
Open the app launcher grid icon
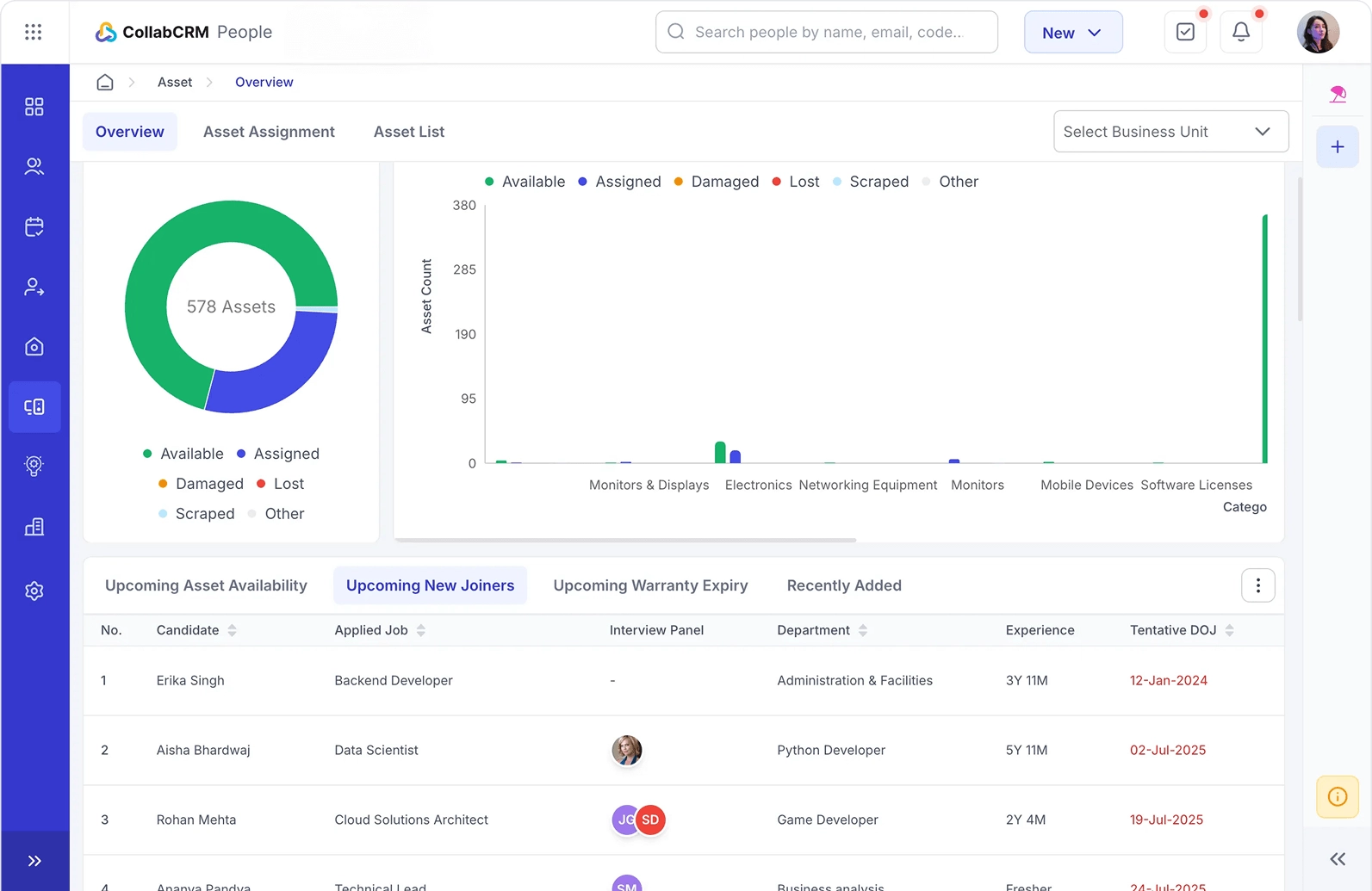pyautogui.click(x=34, y=32)
